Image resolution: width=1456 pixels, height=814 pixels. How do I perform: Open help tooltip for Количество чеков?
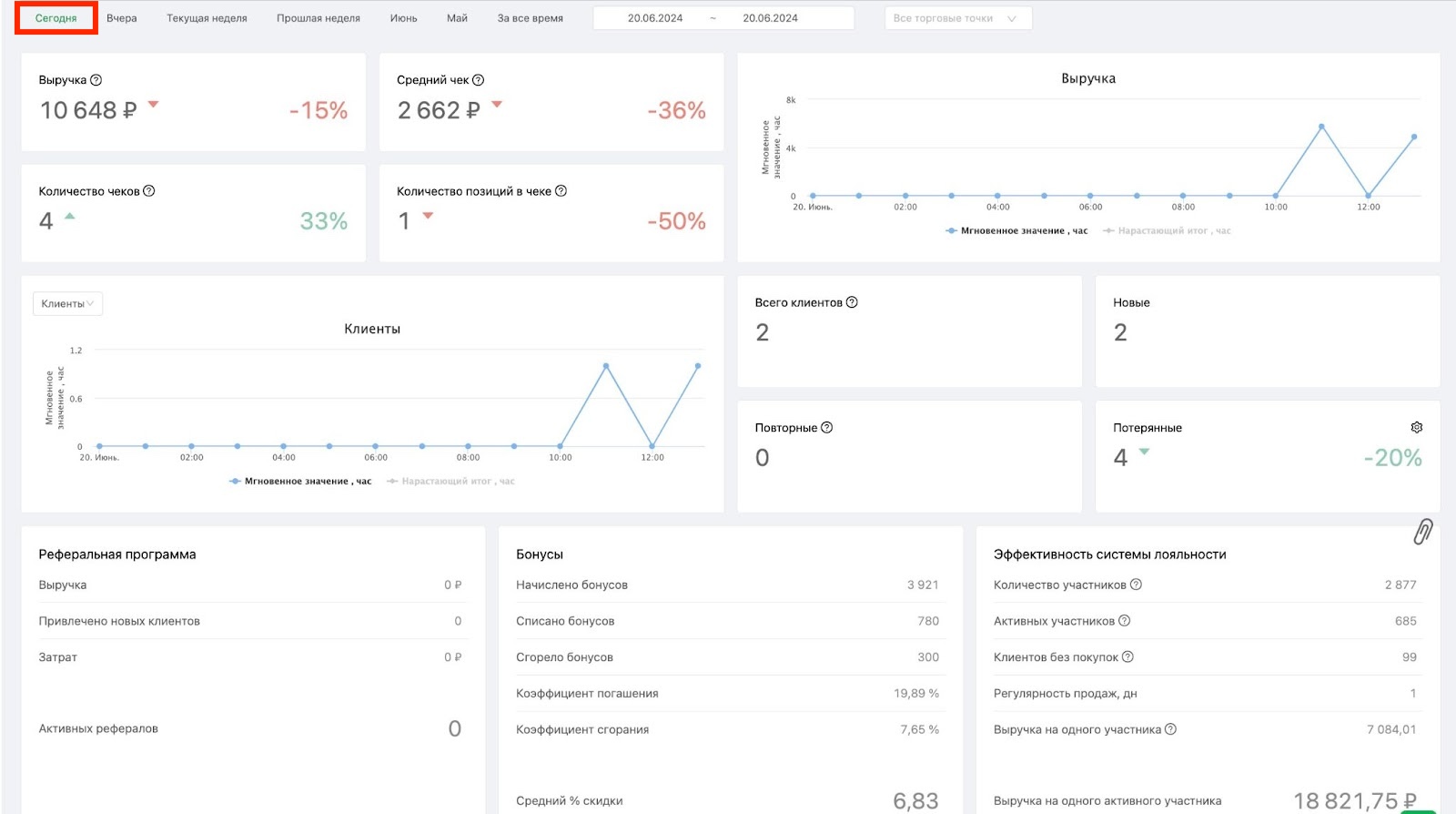click(x=149, y=191)
